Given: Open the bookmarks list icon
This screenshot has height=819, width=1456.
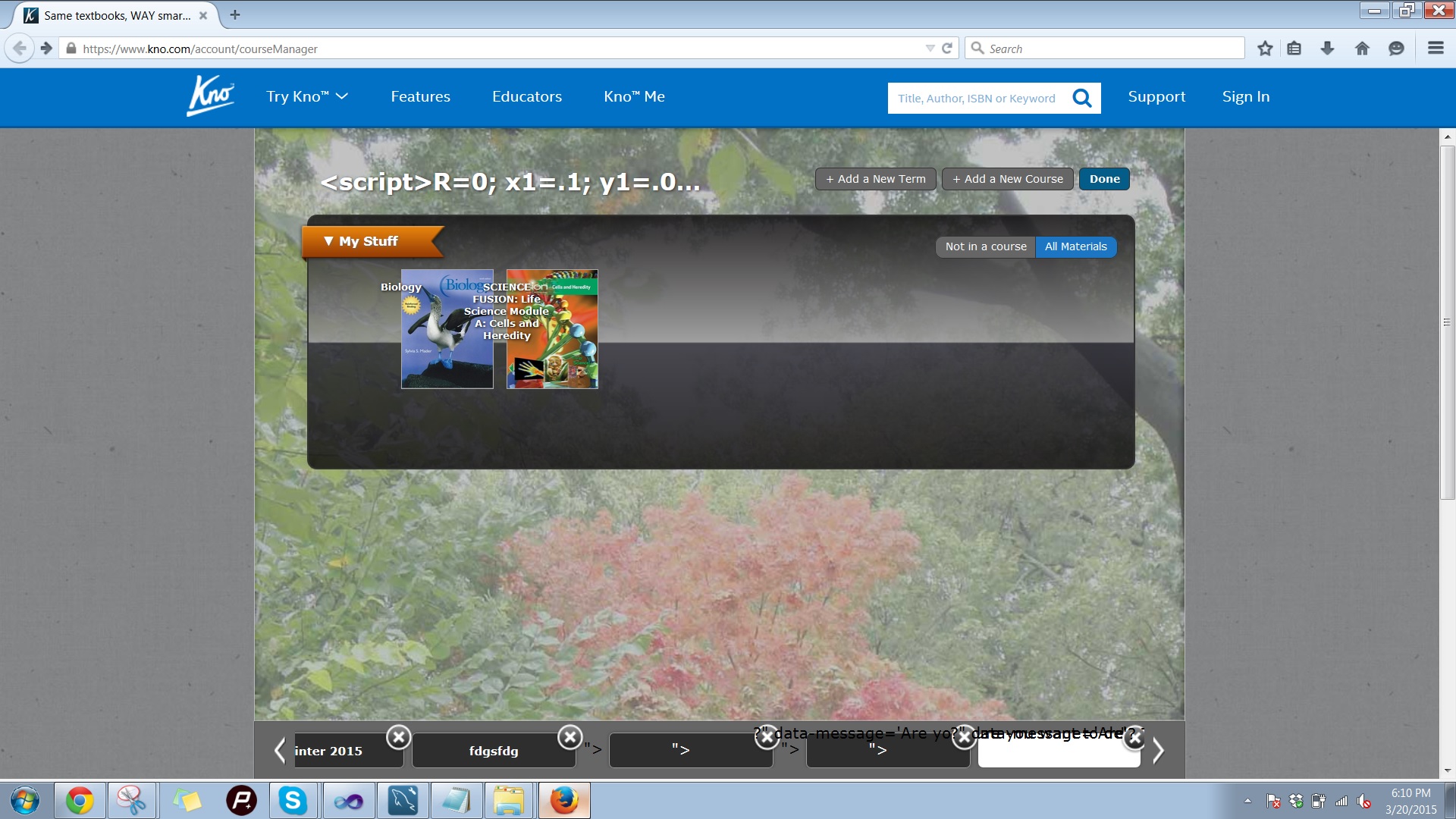Looking at the screenshot, I should pos(1294,49).
